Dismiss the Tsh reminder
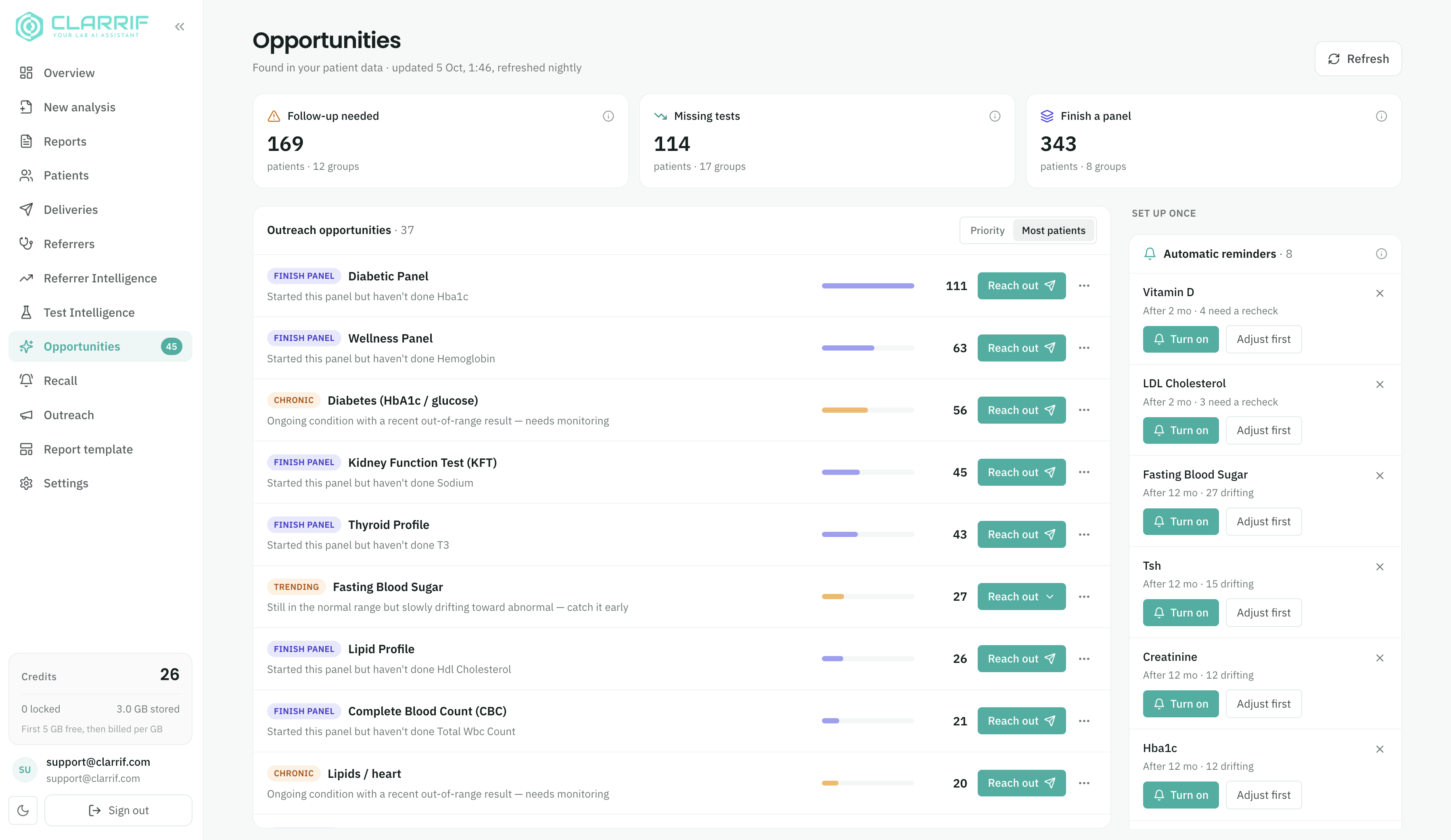 click(1380, 567)
